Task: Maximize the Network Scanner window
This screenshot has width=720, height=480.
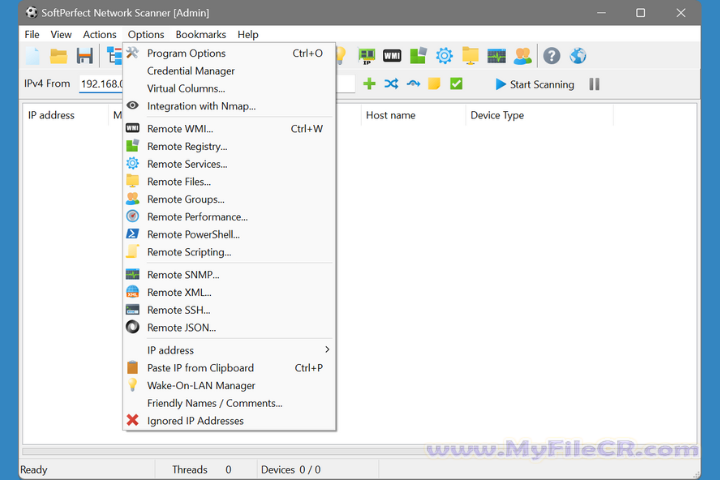Action: coord(641,13)
